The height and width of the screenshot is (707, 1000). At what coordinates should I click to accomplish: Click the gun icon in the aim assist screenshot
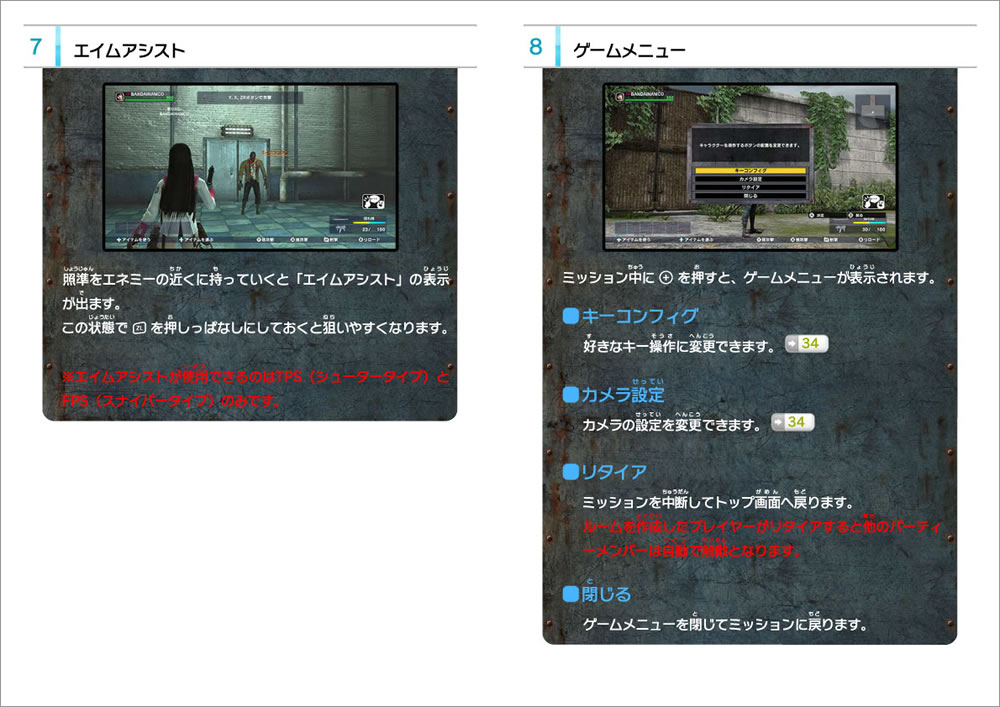coord(340,228)
